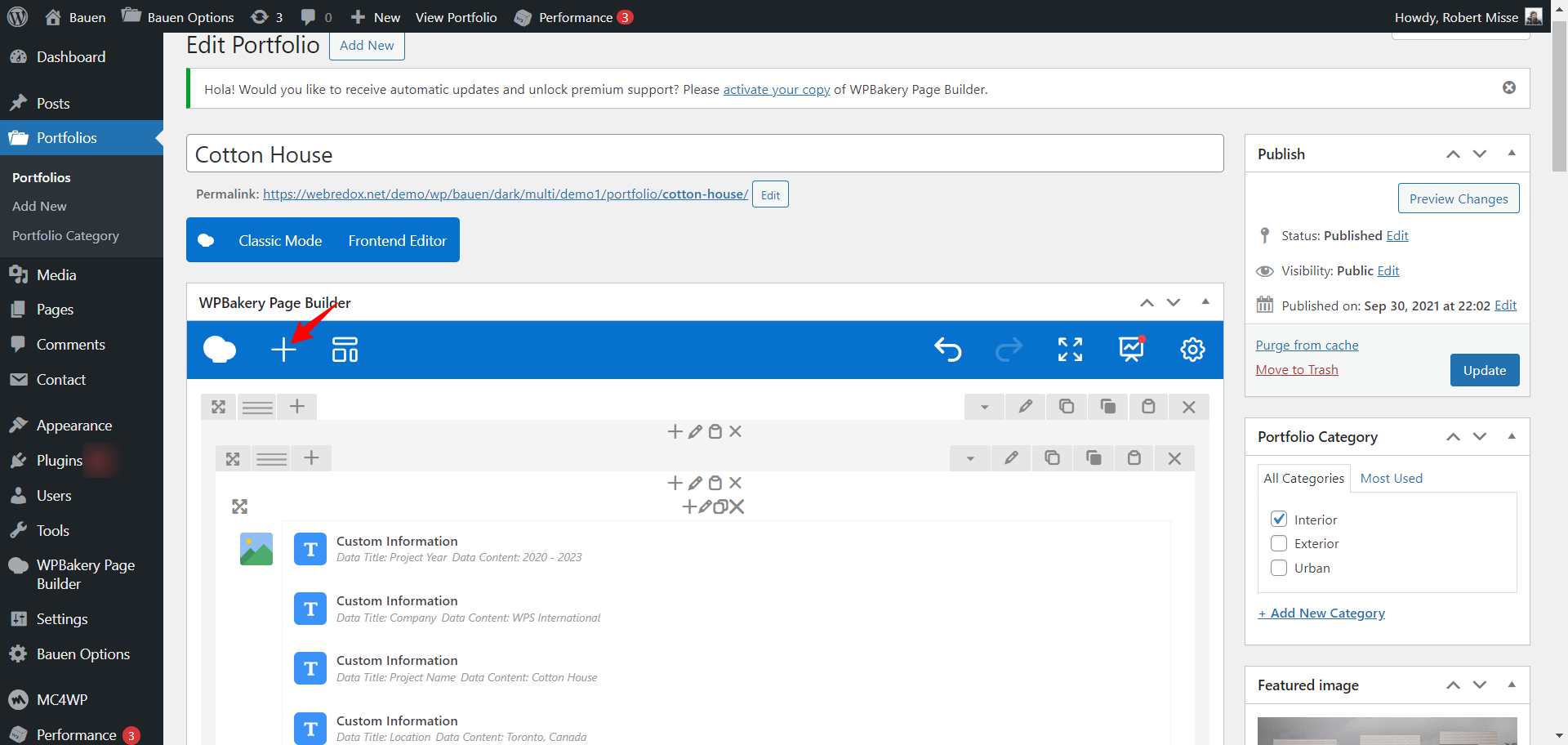Click the WordPress logo in the admin bar
Viewport: 1568px width, 745px height.
[x=18, y=17]
